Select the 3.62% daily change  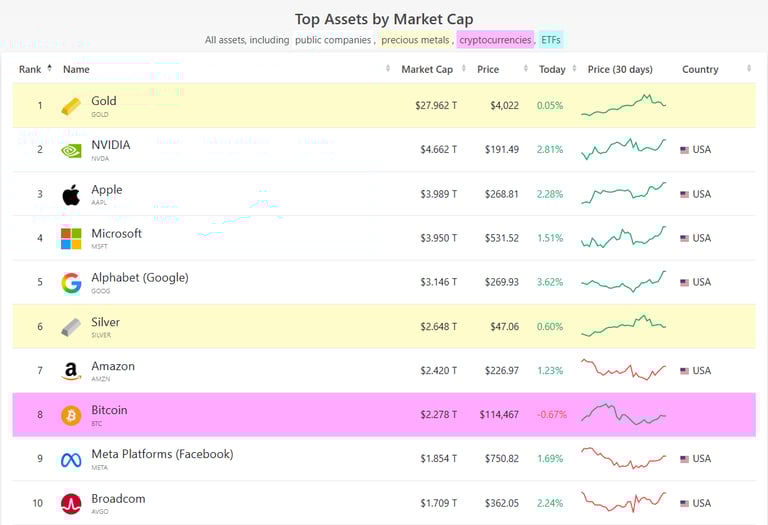point(550,282)
